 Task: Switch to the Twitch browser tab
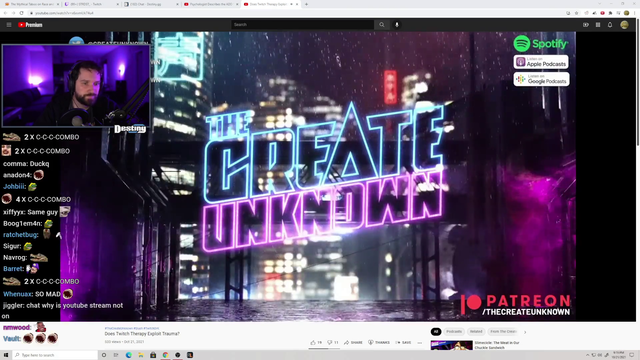(90, 4)
